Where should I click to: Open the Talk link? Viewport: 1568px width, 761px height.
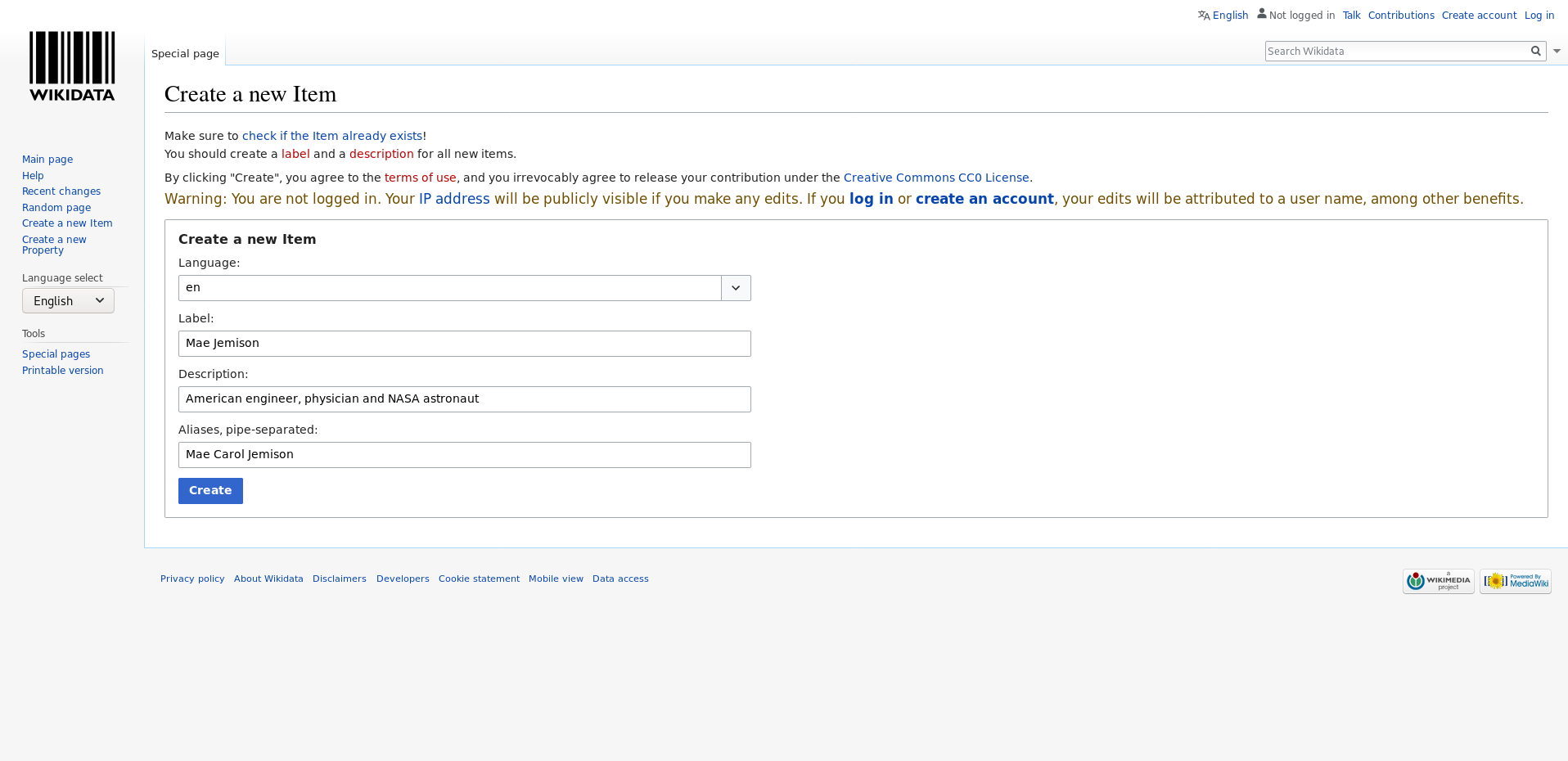point(1351,16)
